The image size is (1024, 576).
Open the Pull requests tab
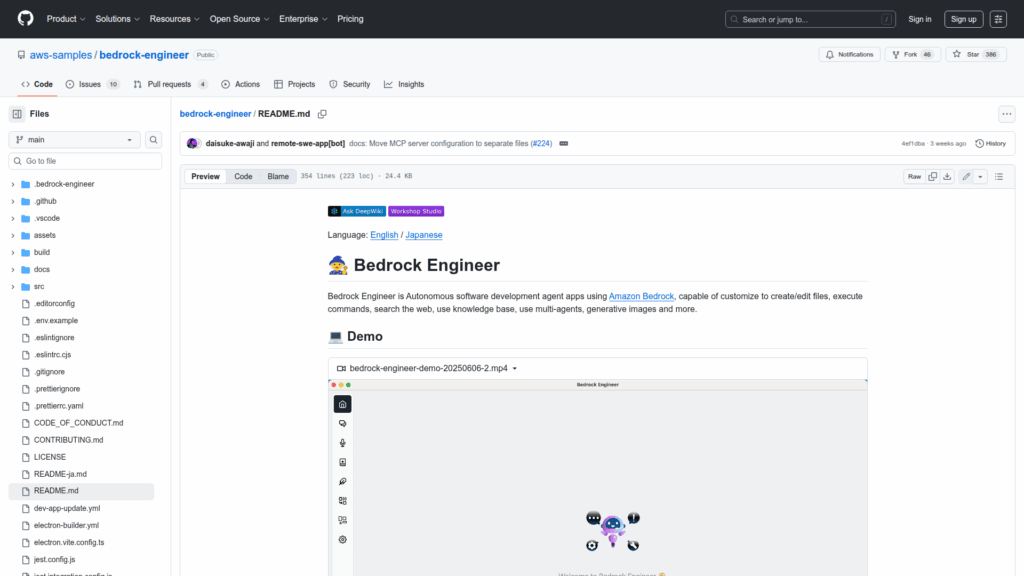pyautogui.click(x=170, y=85)
